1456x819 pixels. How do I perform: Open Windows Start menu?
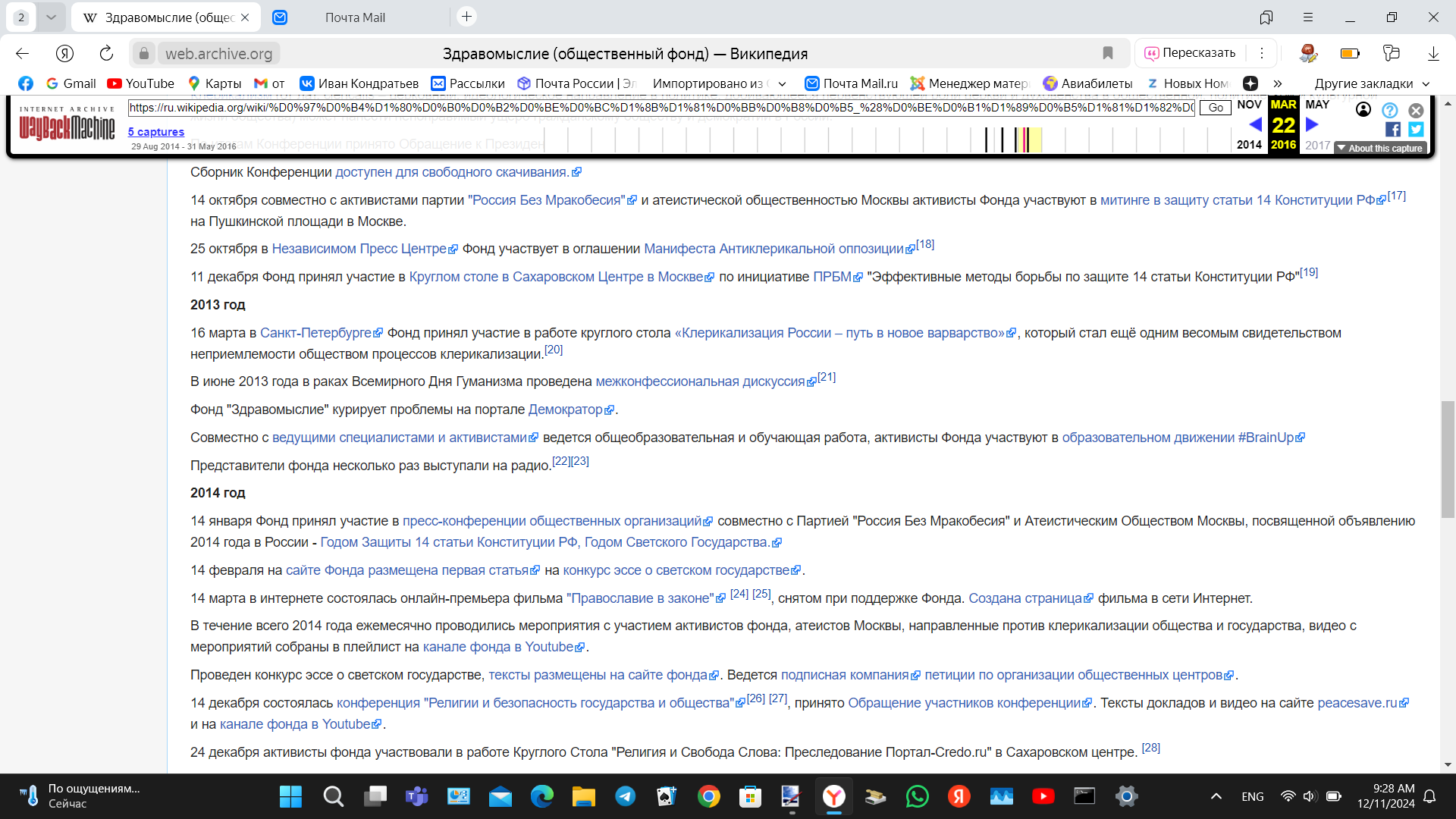pos(290,796)
